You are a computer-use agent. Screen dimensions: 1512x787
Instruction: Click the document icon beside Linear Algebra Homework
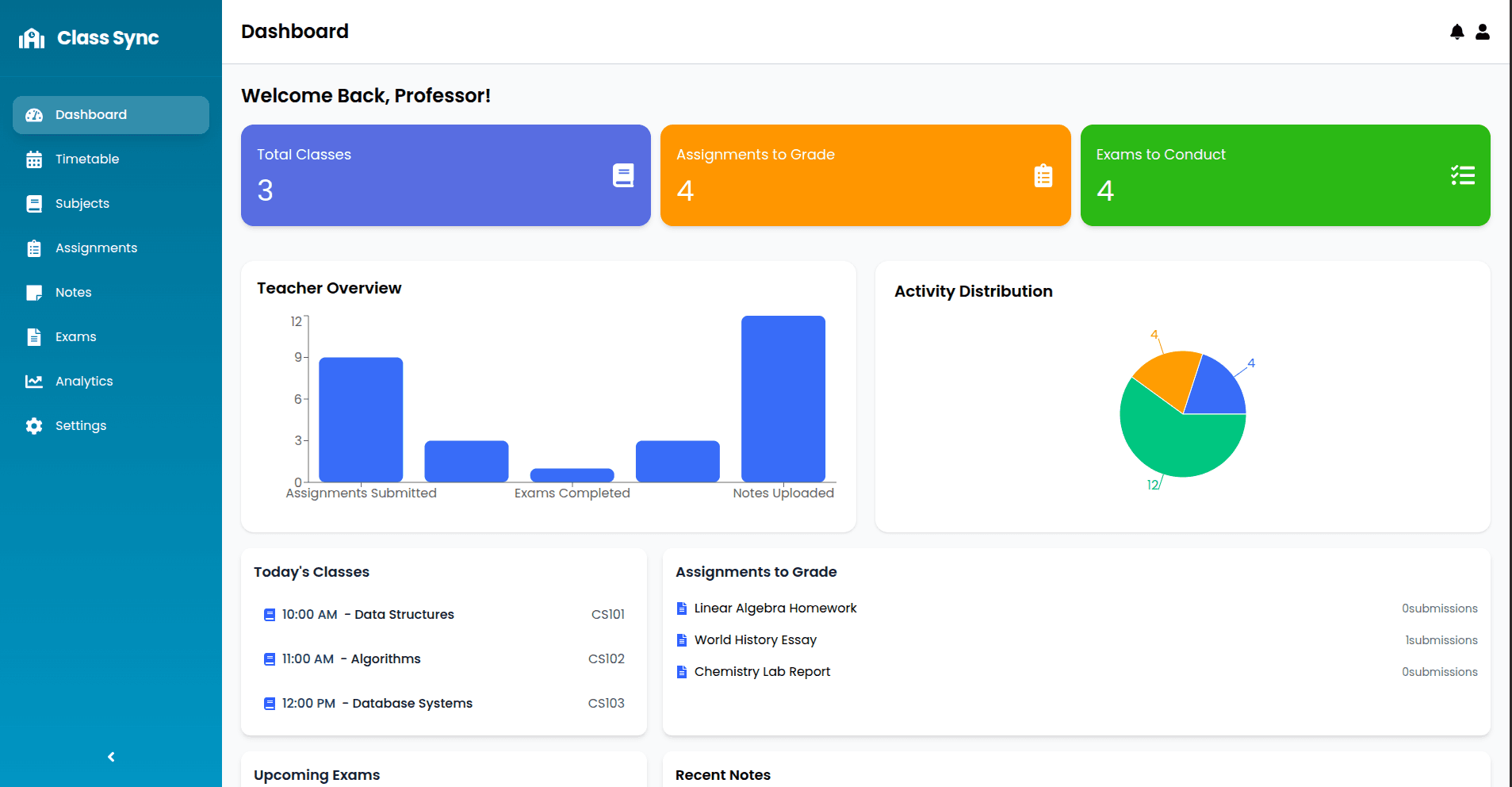681,608
